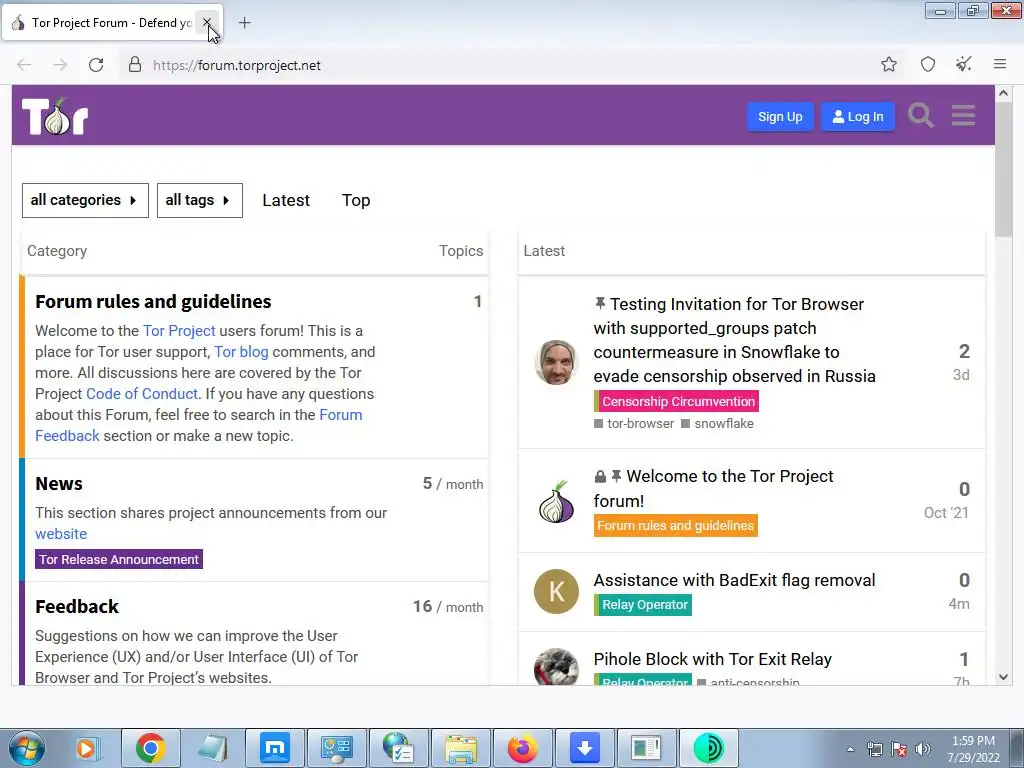Open the blue download arrow taskbar icon
This screenshot has height=768, width=1024.
584,748
